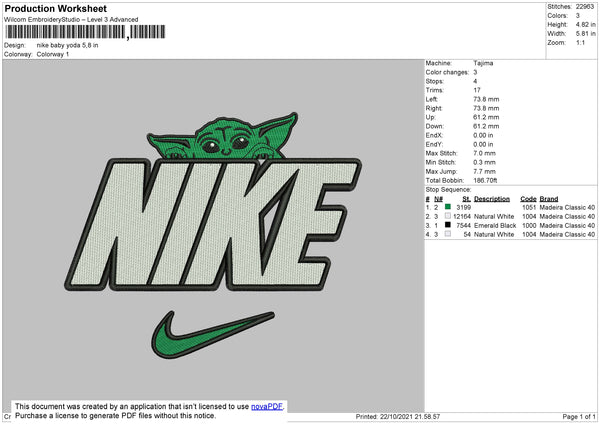
Task: Select printed date '22/10/2021 21.58.57'
Action: (410, 416)
